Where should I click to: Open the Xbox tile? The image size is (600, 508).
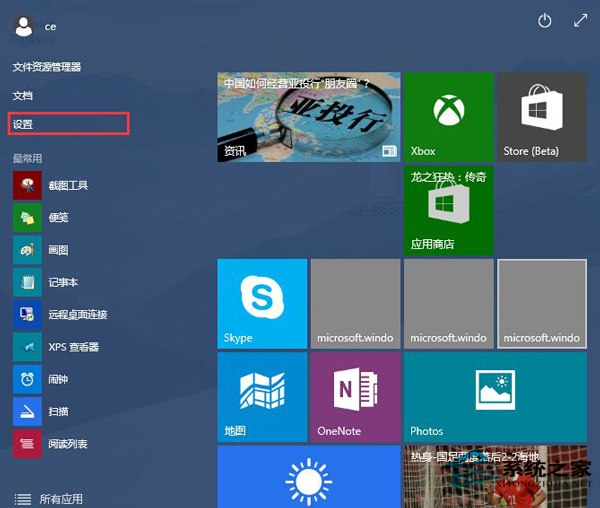[x=449, y=117]
